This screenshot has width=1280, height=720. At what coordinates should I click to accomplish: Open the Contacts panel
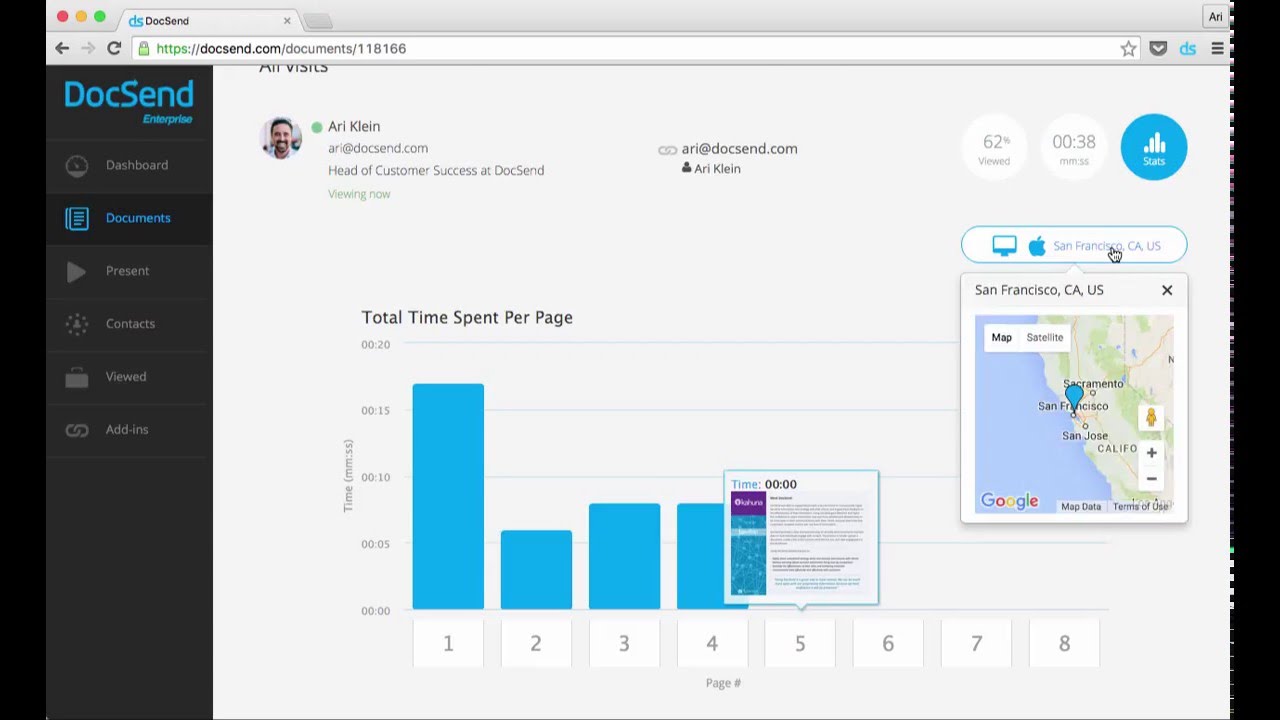pos(130,324)
